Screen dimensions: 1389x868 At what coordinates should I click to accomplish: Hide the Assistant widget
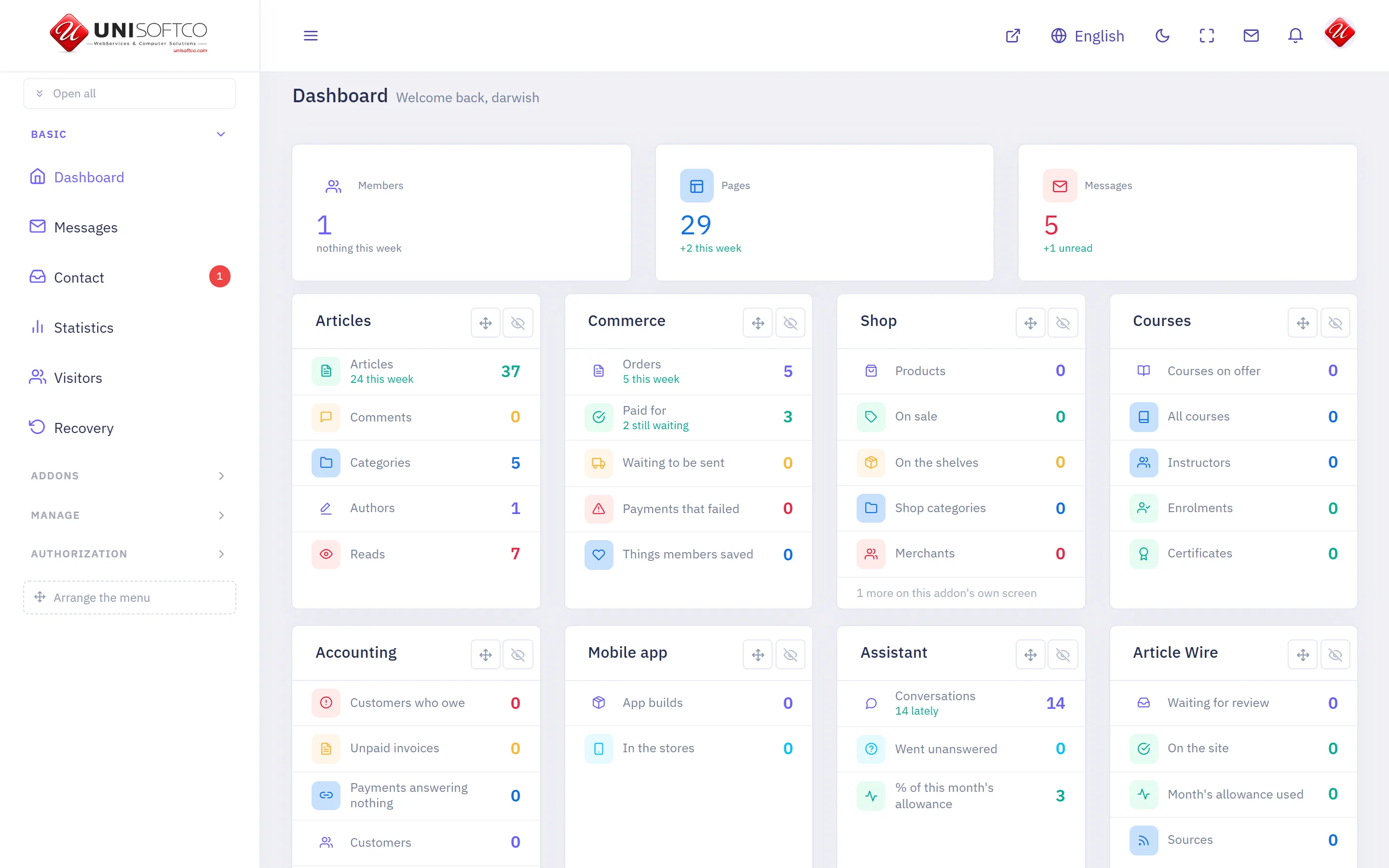click(x=1063, y=654)
